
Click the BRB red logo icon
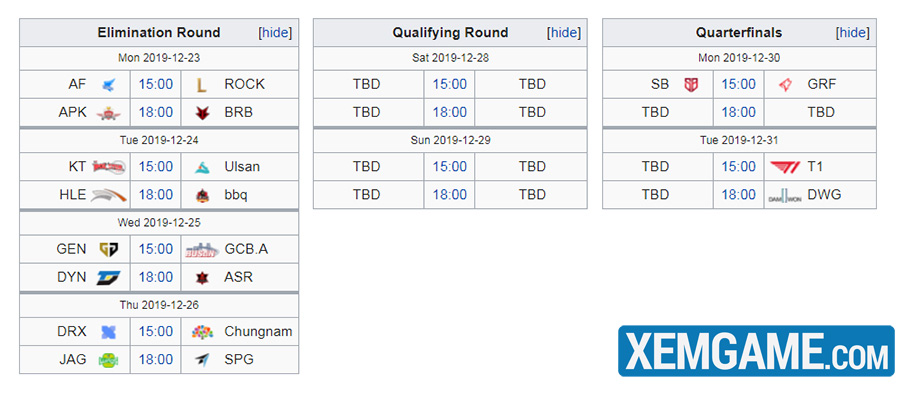click(202, 113)
